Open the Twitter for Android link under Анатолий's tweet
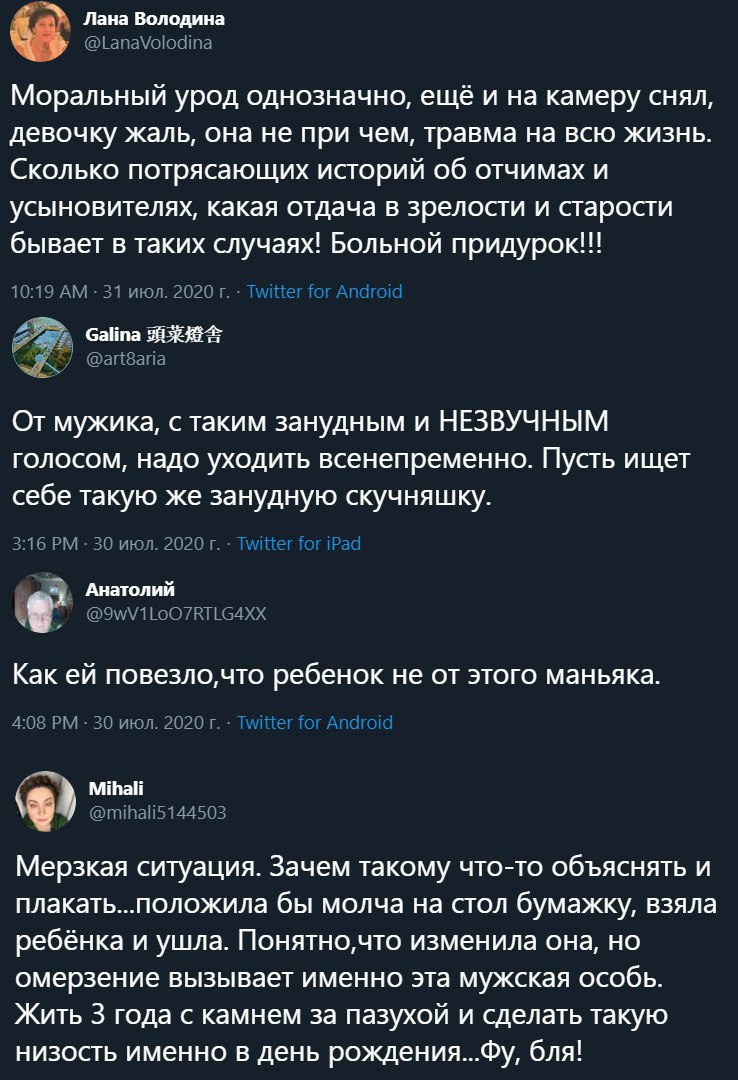 pos(315,723)
